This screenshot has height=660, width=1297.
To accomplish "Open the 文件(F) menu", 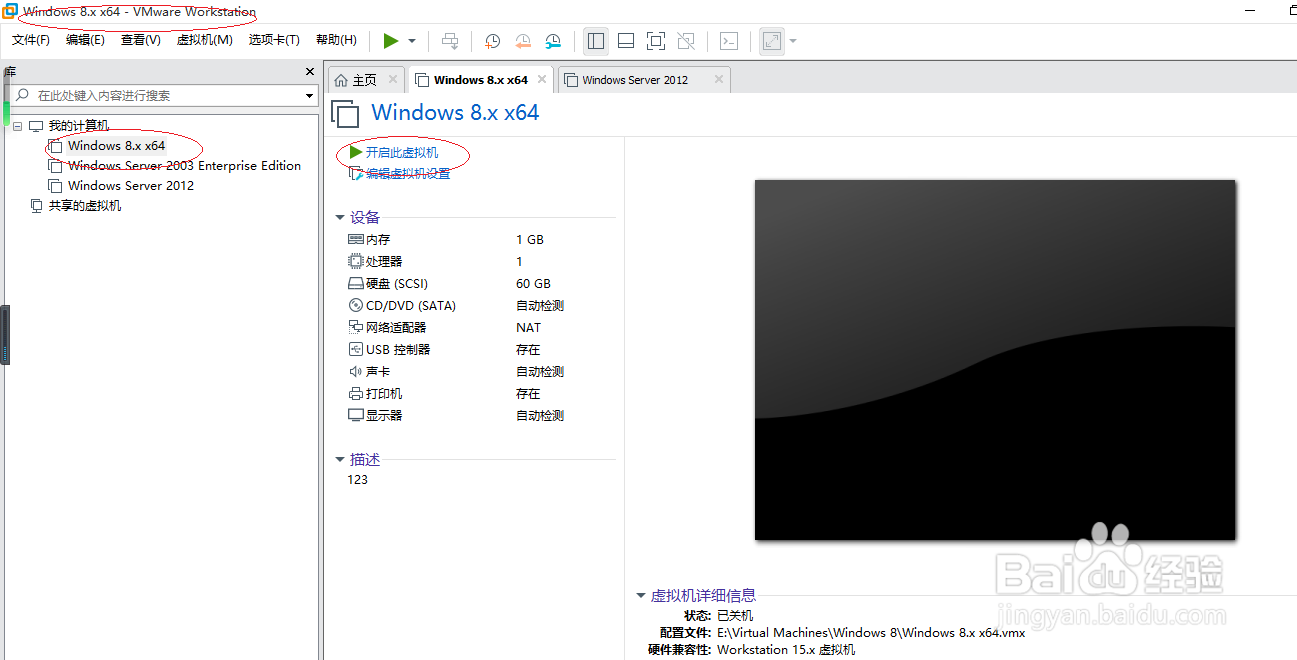I will 31,40.
